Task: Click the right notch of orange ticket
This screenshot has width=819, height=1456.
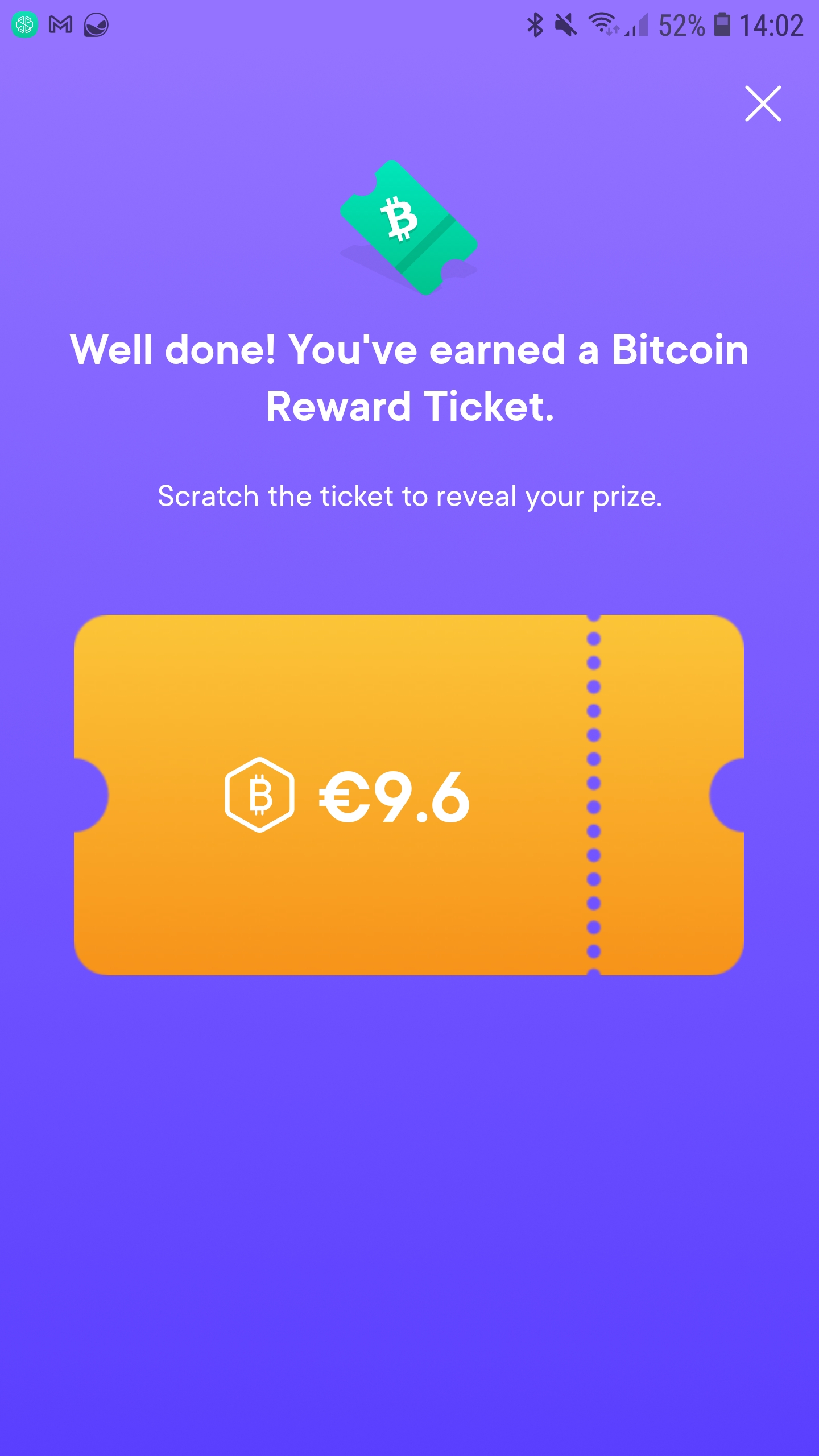Action: 728,795
